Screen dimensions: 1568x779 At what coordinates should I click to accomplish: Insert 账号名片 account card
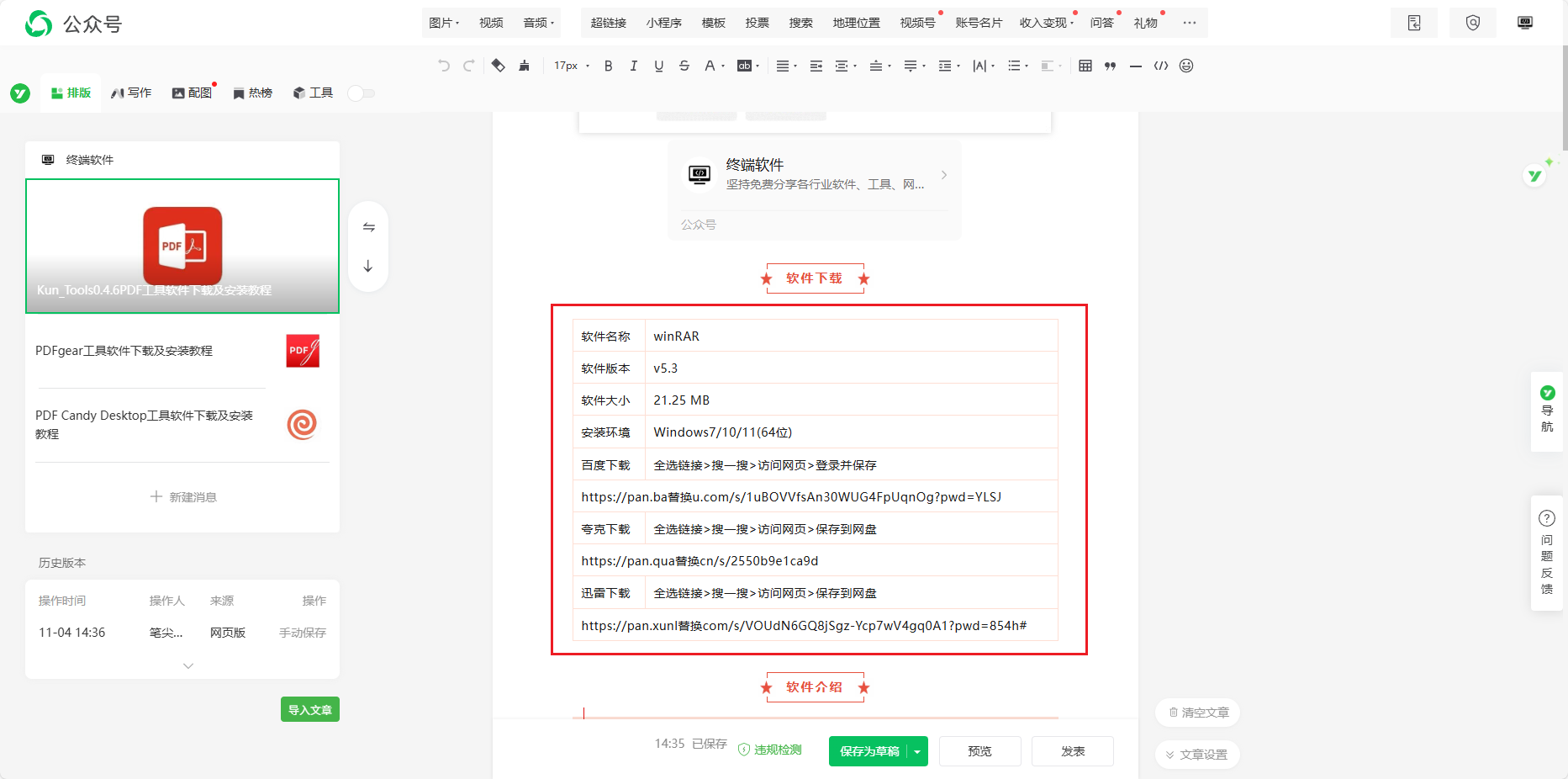pos(979,23)
